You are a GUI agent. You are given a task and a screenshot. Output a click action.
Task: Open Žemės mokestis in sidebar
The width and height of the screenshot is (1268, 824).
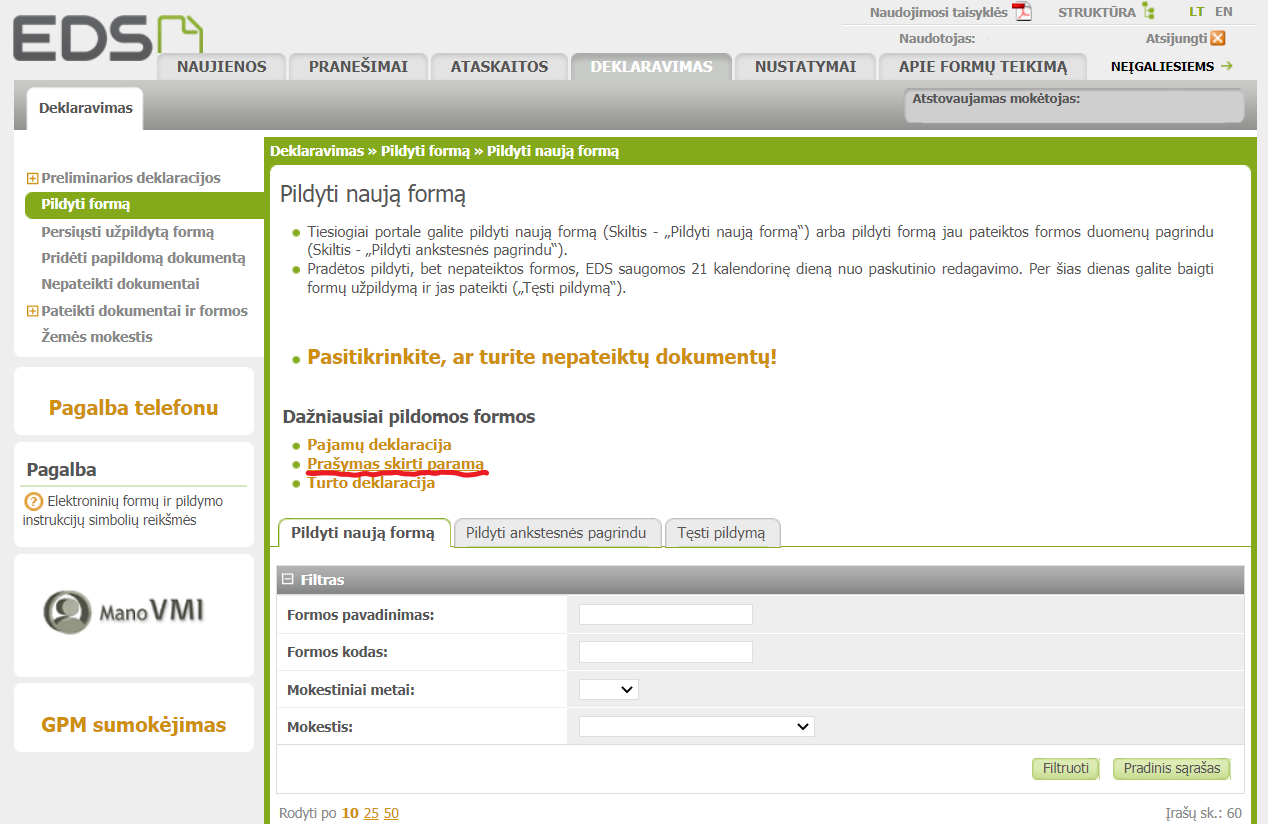97,337
